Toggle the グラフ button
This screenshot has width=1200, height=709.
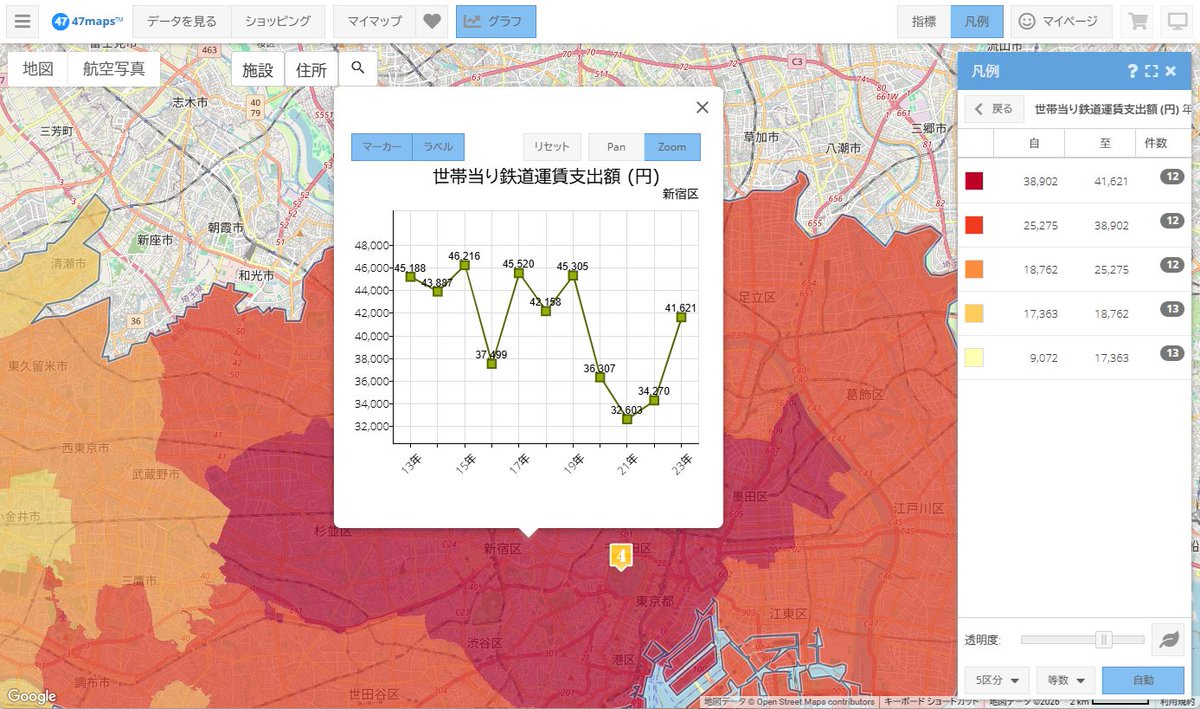click(x=496, y=21)
